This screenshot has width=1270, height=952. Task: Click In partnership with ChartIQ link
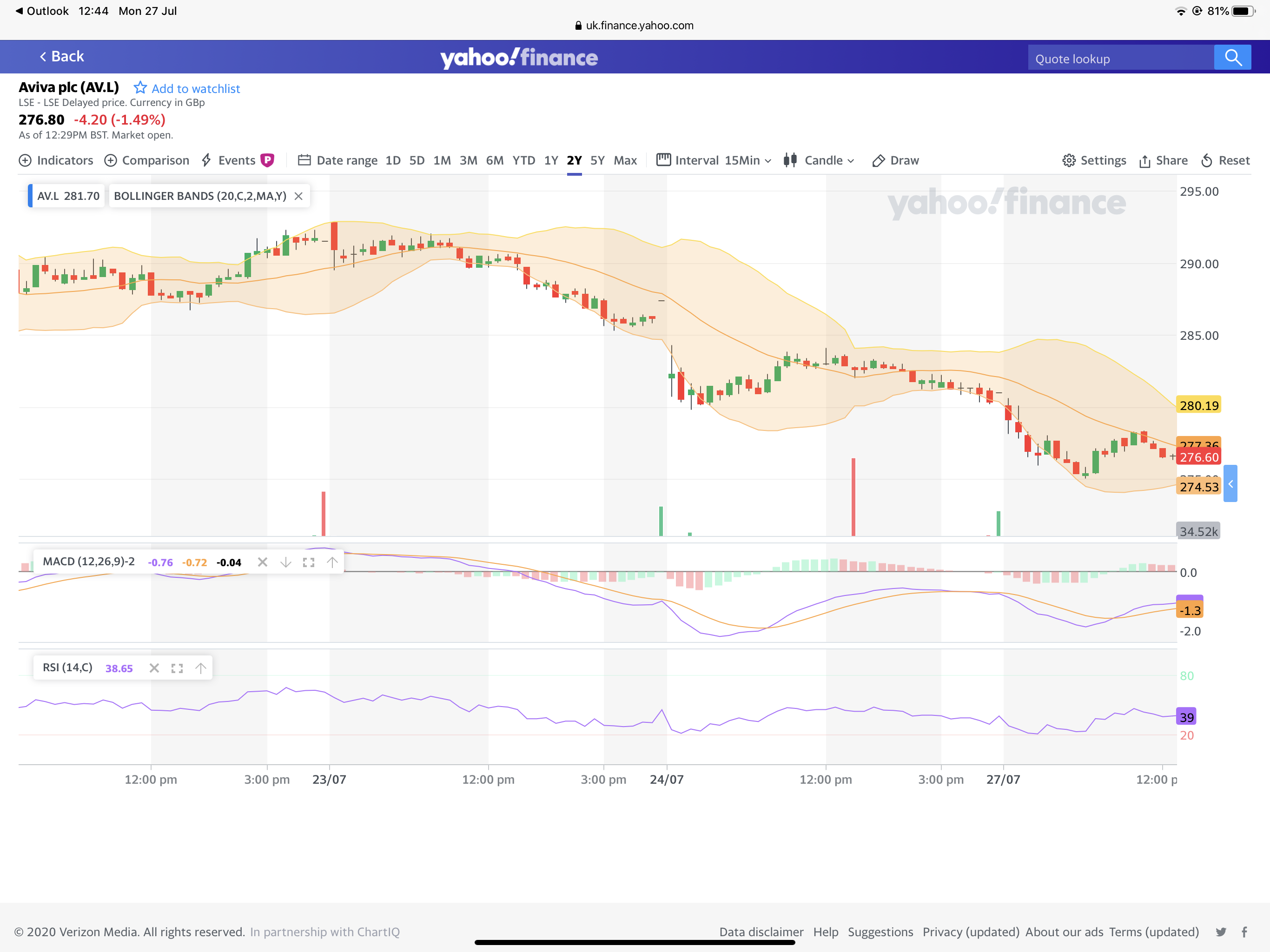point(325,932)
